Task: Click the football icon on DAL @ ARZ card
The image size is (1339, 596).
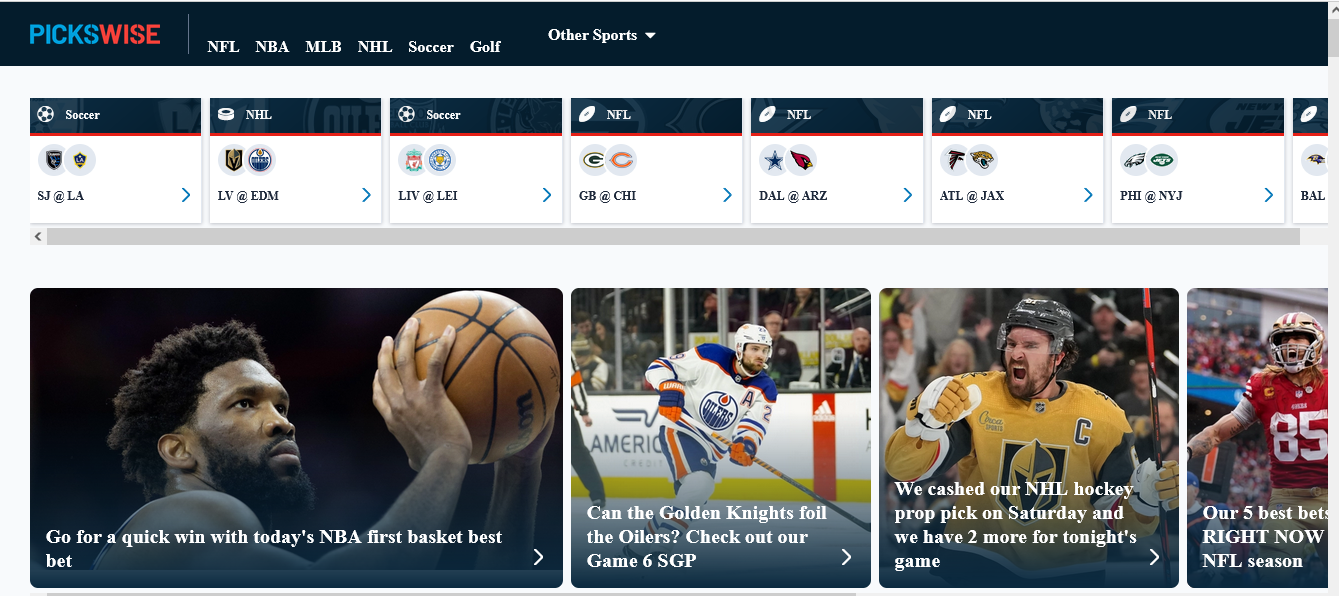Action: (x=767, y=114)
